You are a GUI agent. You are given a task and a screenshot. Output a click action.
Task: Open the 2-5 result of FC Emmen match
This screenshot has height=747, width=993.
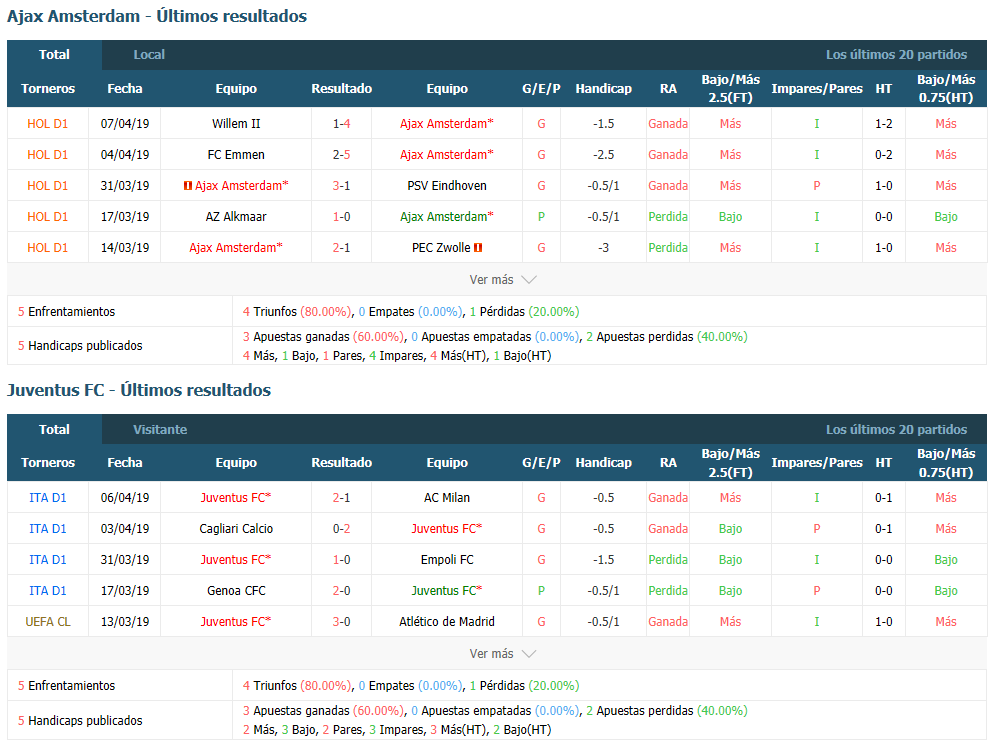tap(341, 154)
